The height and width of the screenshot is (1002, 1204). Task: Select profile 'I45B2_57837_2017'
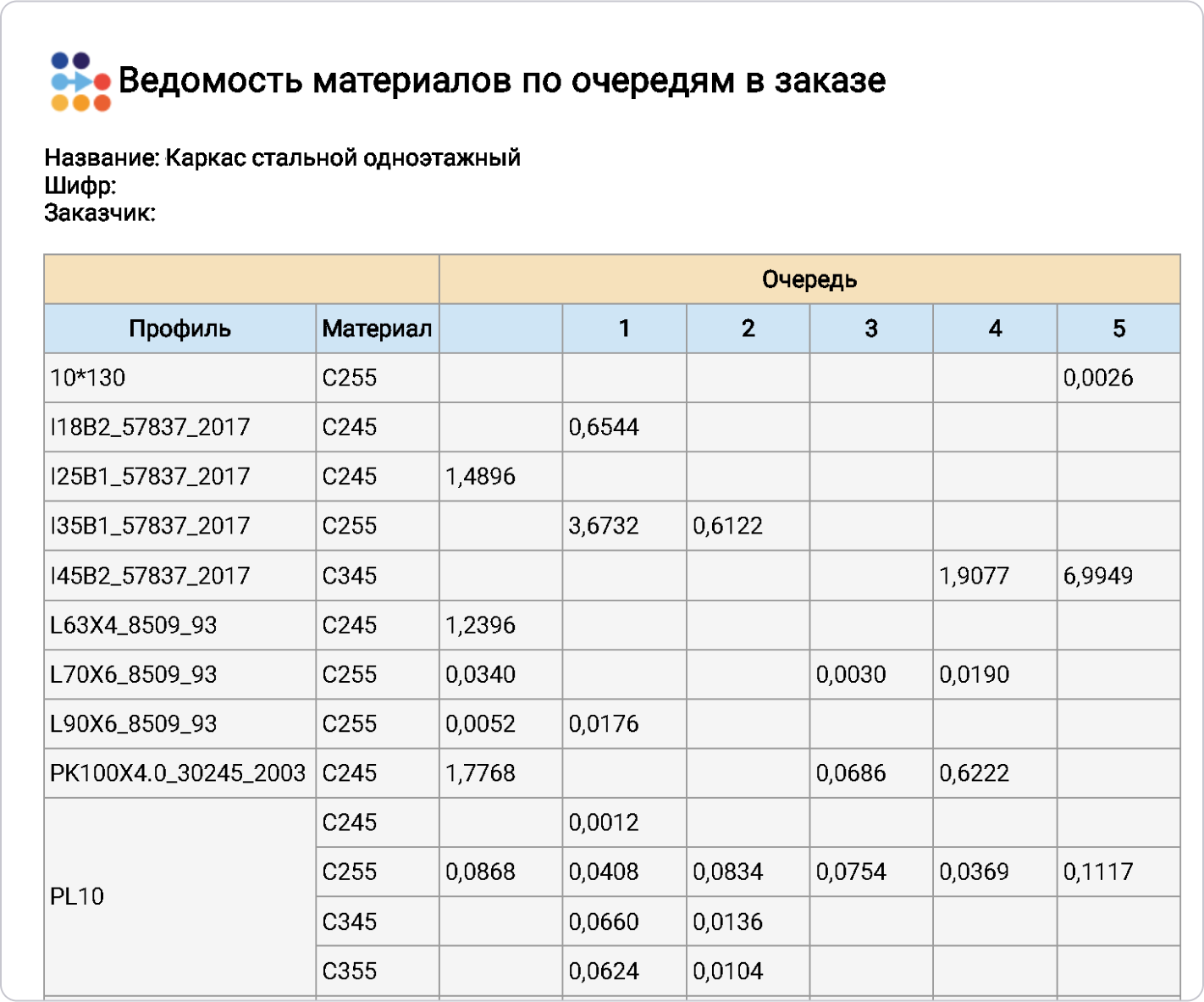click(x=180, y=576)
